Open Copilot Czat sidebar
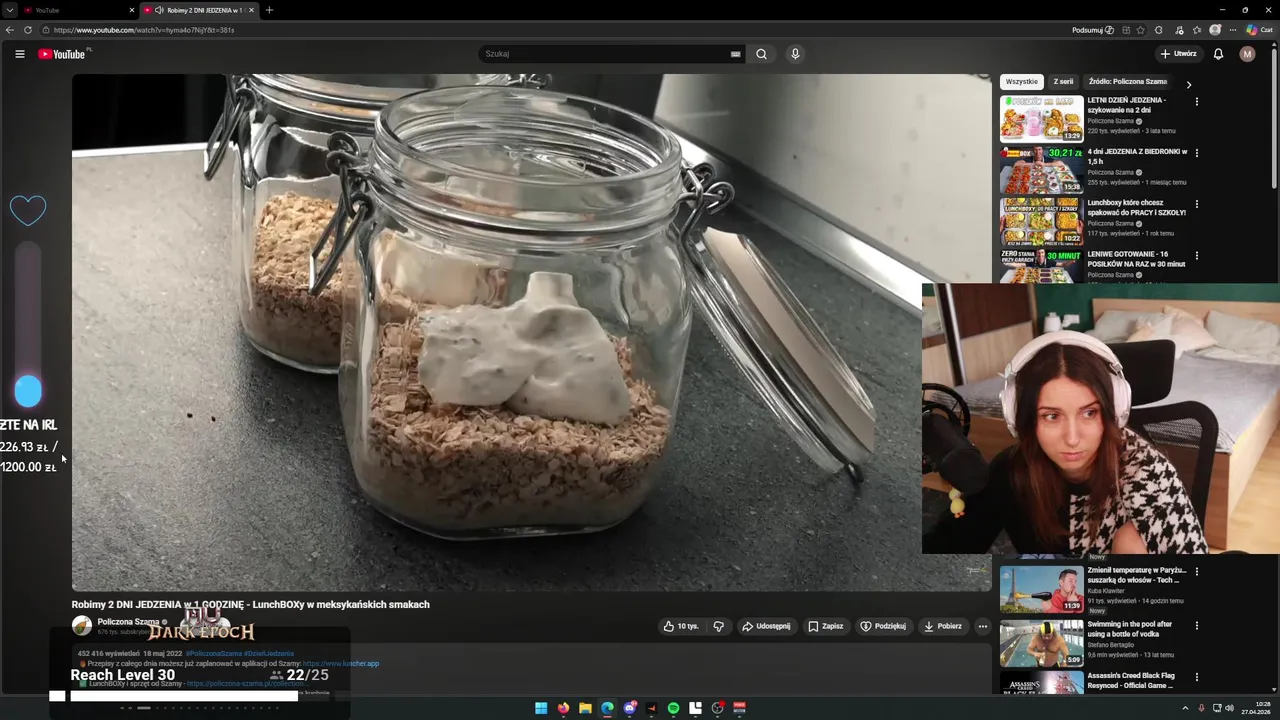Screen dimensions: 1280x720 pyautogui.click(x=1259, y=30)
